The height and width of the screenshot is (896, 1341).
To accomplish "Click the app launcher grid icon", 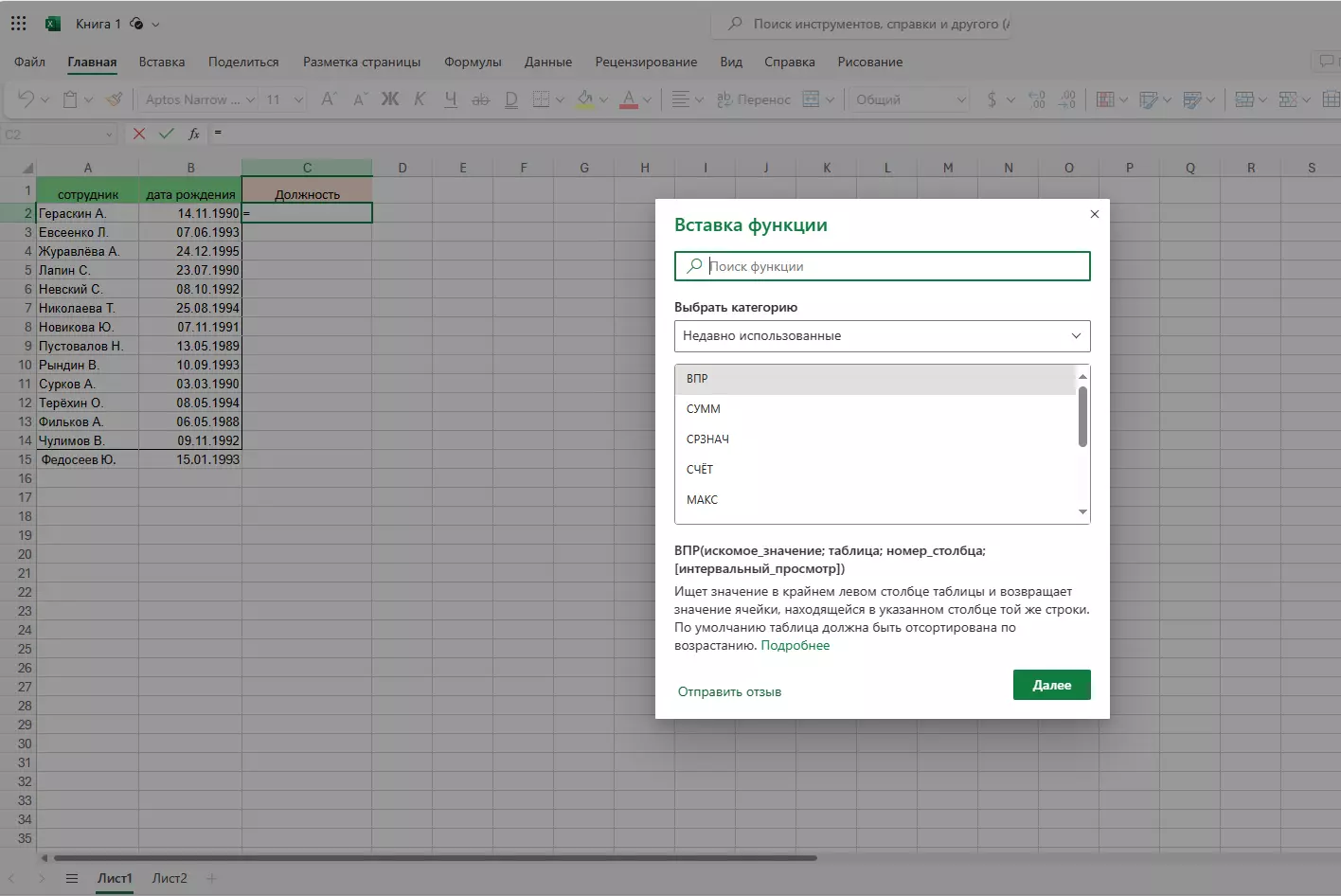I will click(18, 24).
